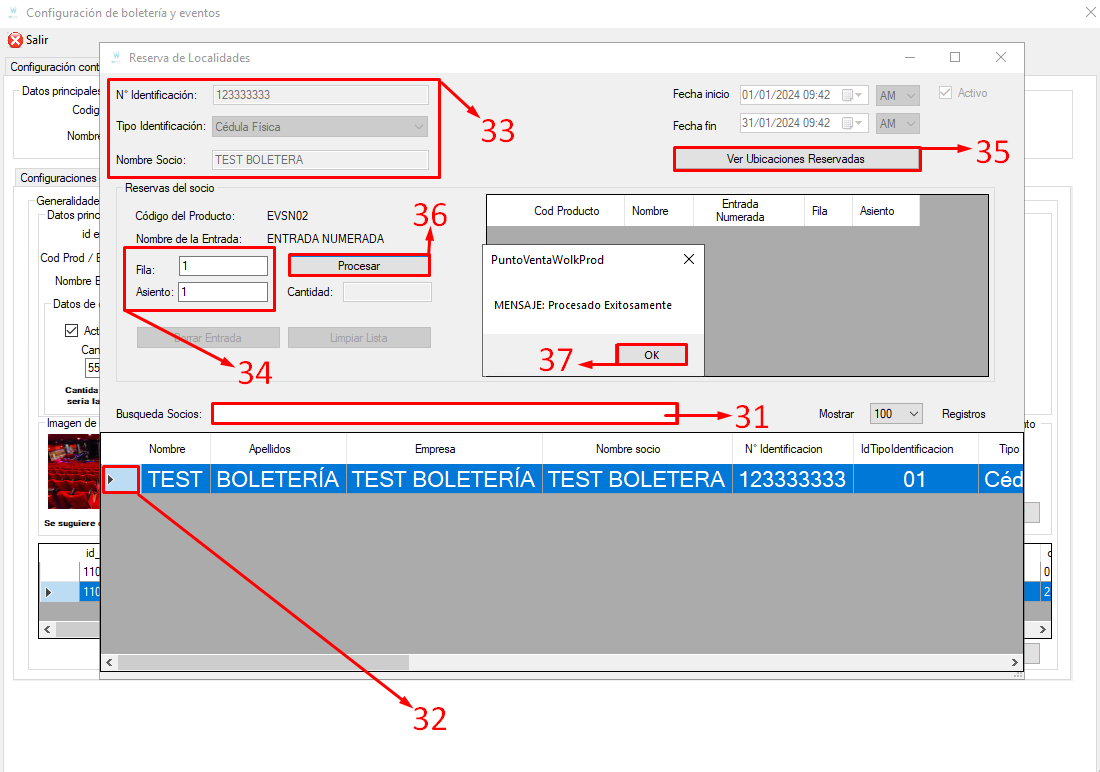
Task: Click scroll left arrow in background grid
Action: point(47,630)
